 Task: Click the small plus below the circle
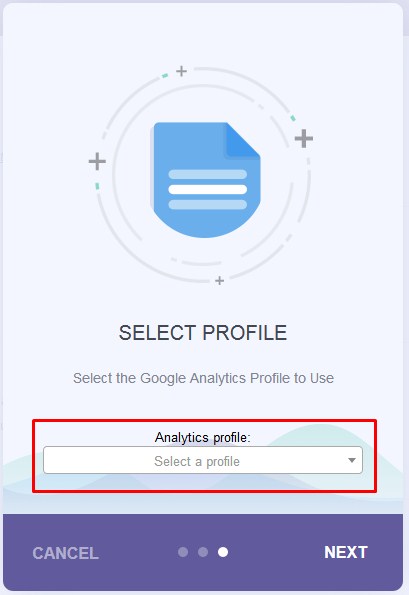(220, 280)
